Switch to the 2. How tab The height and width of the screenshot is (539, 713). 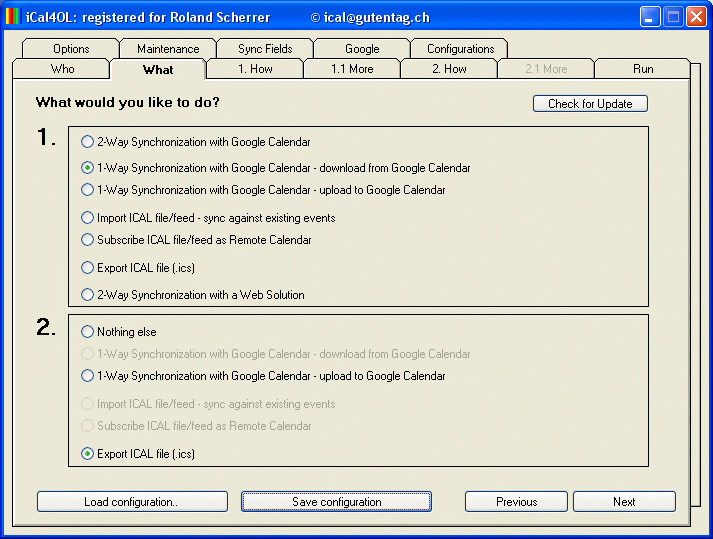[x=449, y=69]
